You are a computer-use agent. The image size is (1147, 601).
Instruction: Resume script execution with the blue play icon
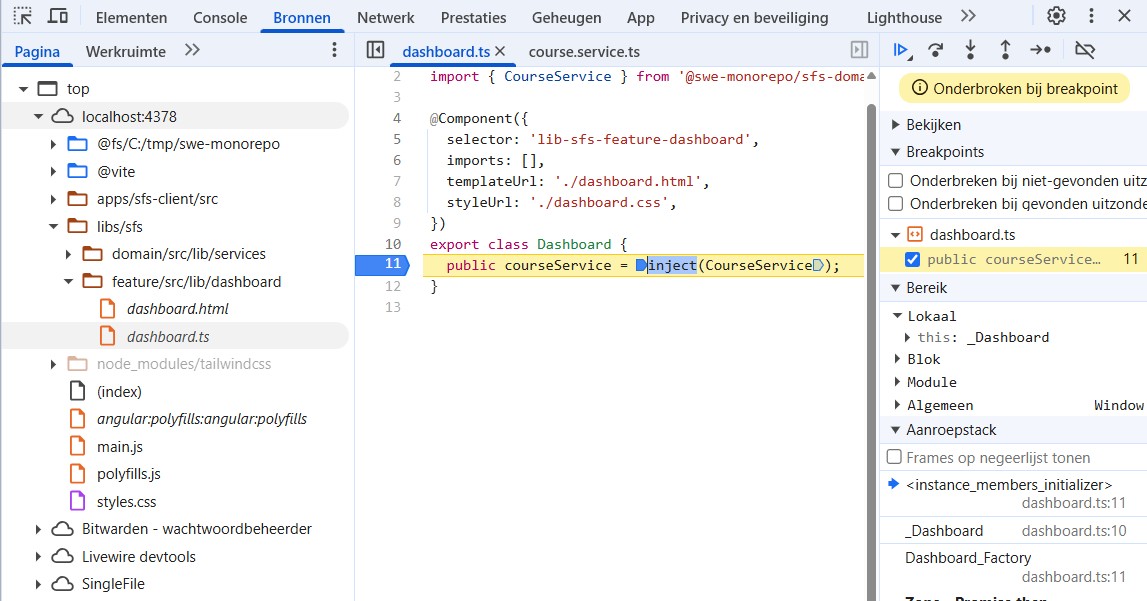pyautogui.click(x=902, y=48)
